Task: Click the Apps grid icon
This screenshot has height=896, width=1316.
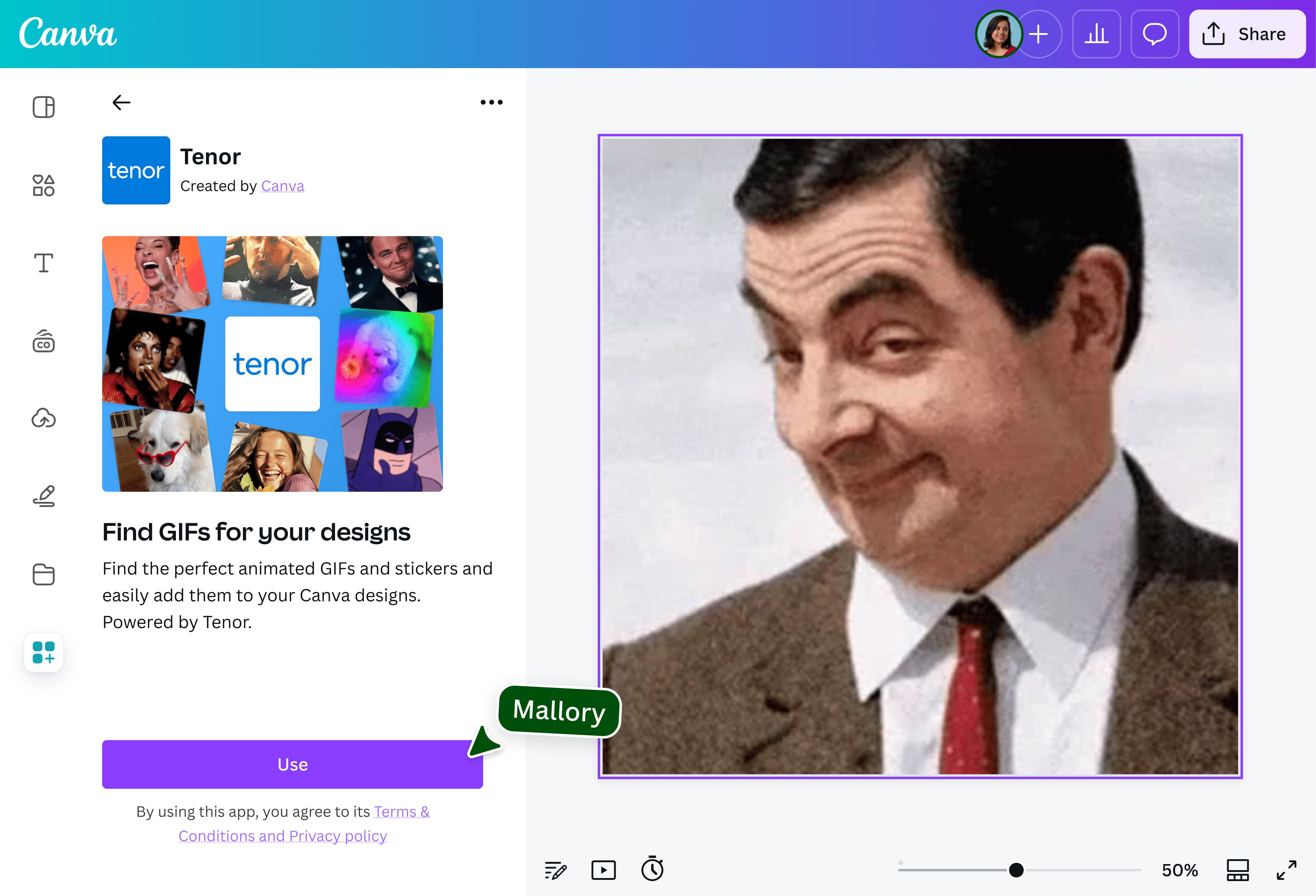Action: 44,653
